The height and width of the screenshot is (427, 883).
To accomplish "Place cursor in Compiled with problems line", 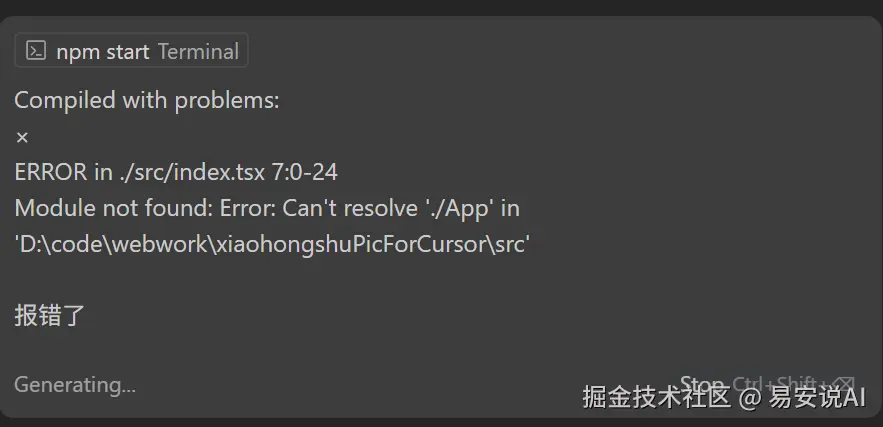I will (x=146, y=101).
